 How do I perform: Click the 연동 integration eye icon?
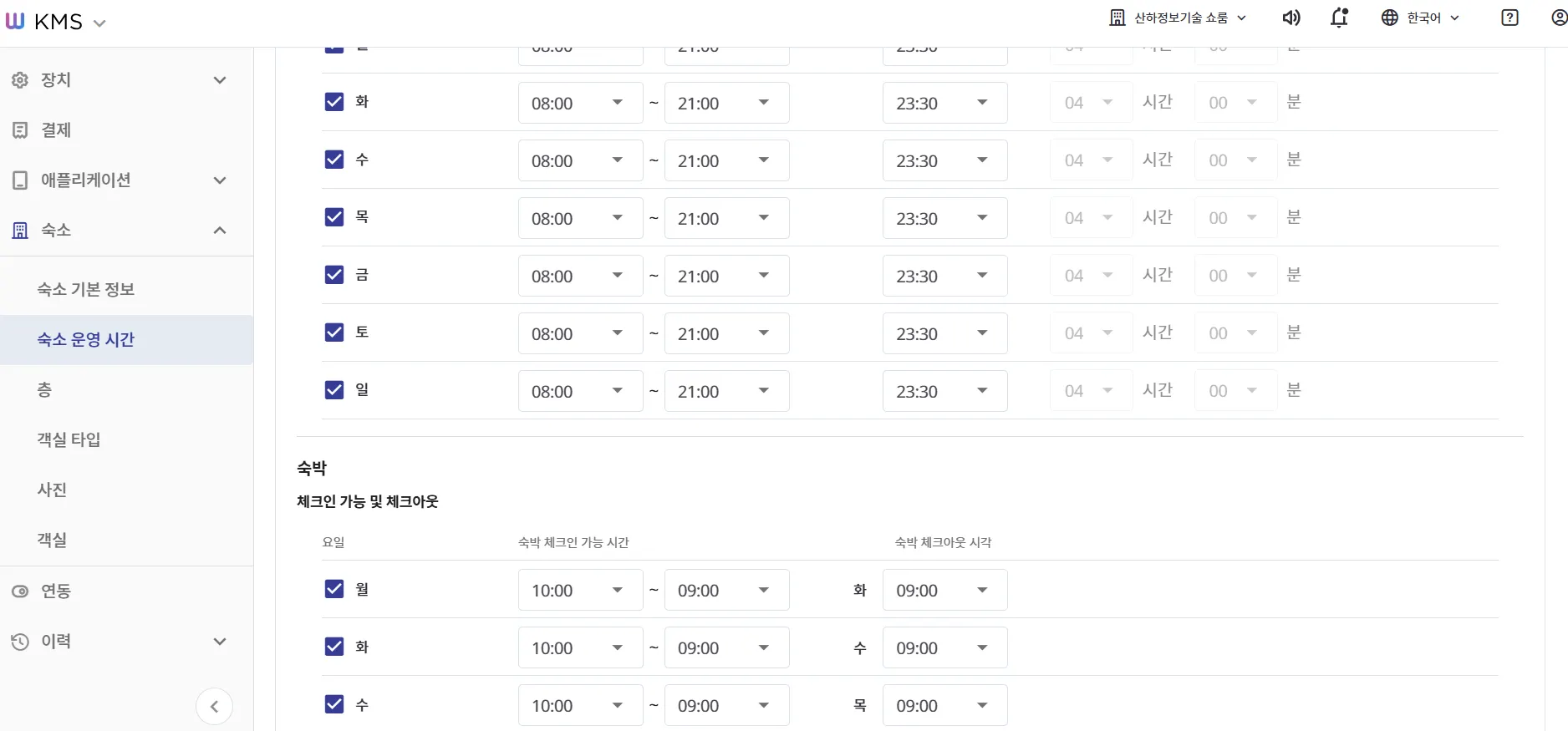20,591
